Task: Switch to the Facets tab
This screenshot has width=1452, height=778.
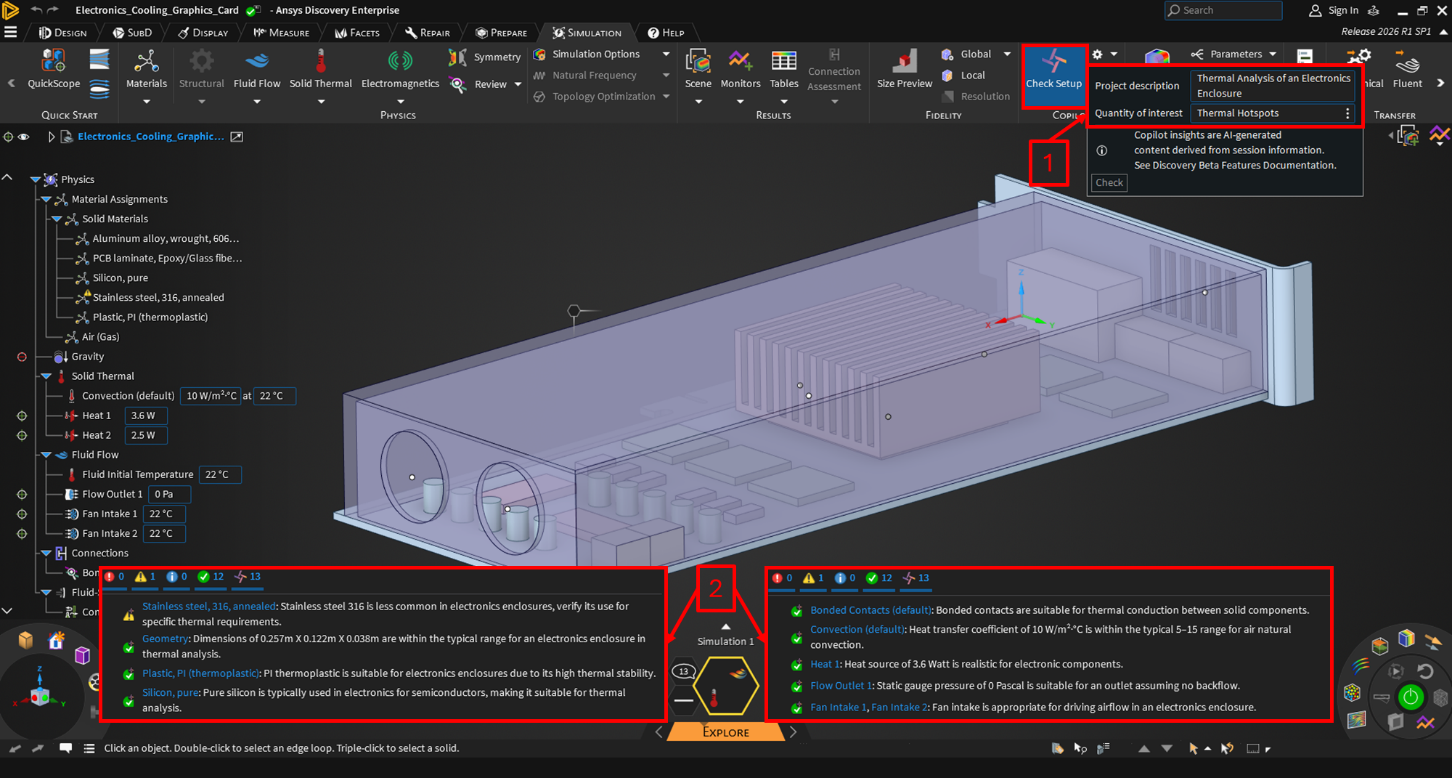Action: 357,32
